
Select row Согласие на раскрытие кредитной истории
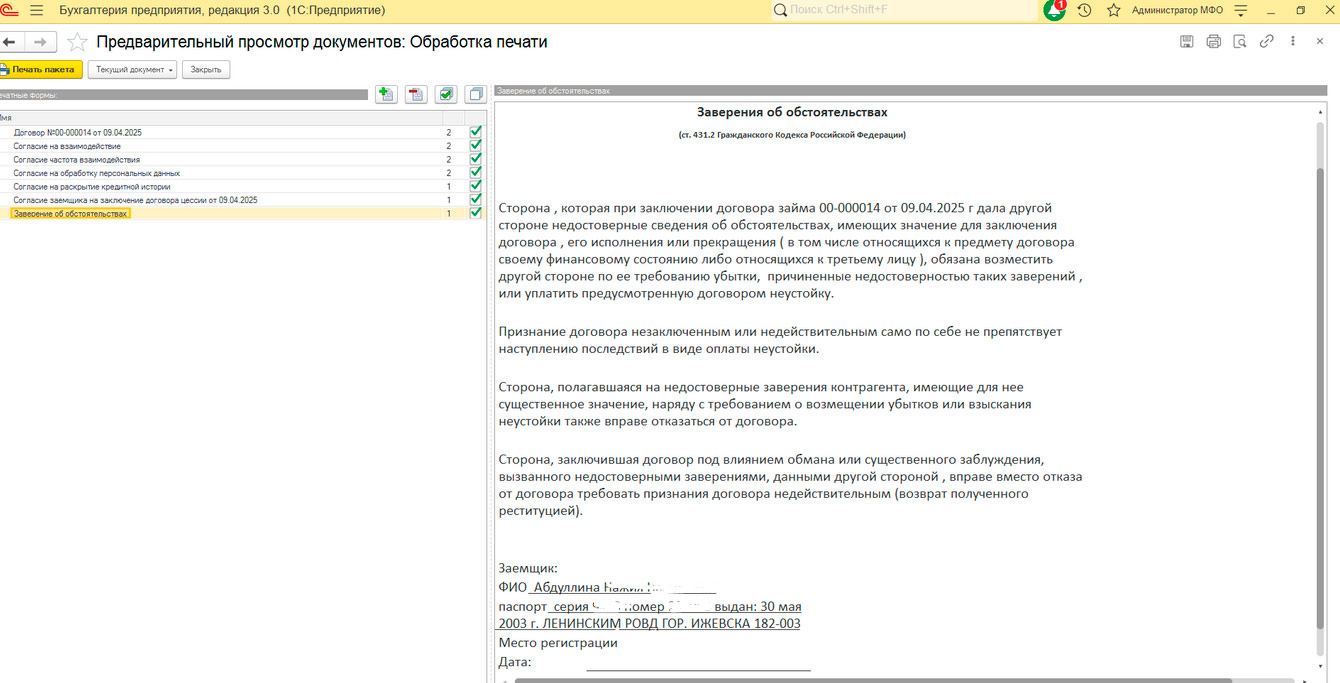(x=243, y=186)
